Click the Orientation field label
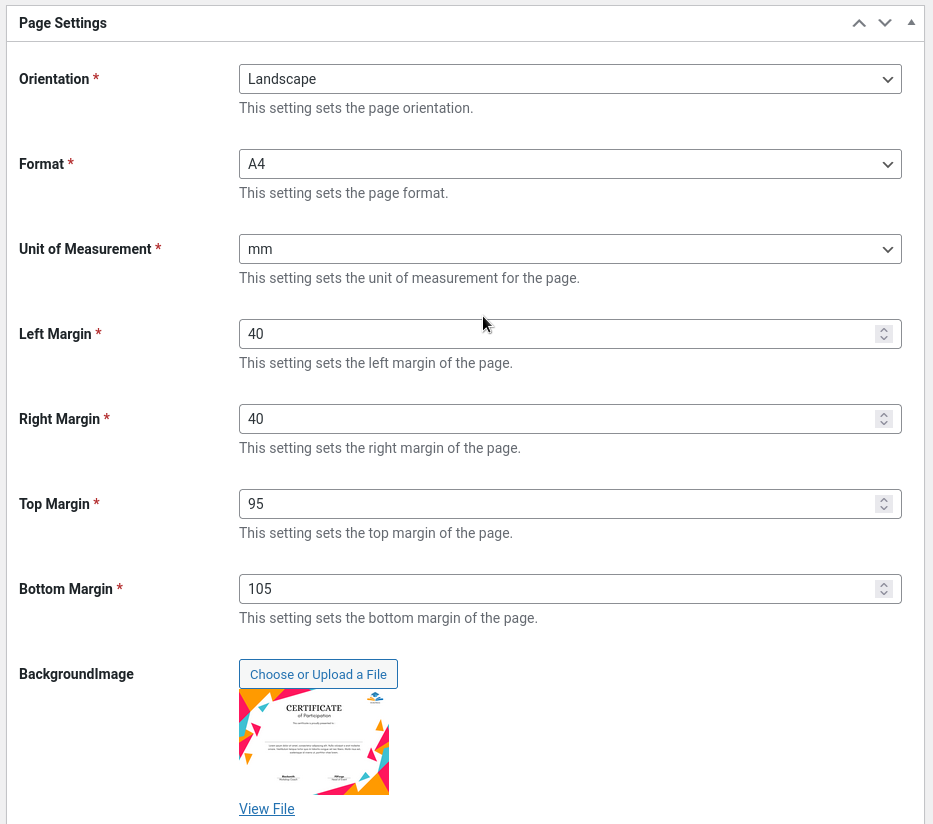Viewport: 933px width, 824px height. point(54,79)
